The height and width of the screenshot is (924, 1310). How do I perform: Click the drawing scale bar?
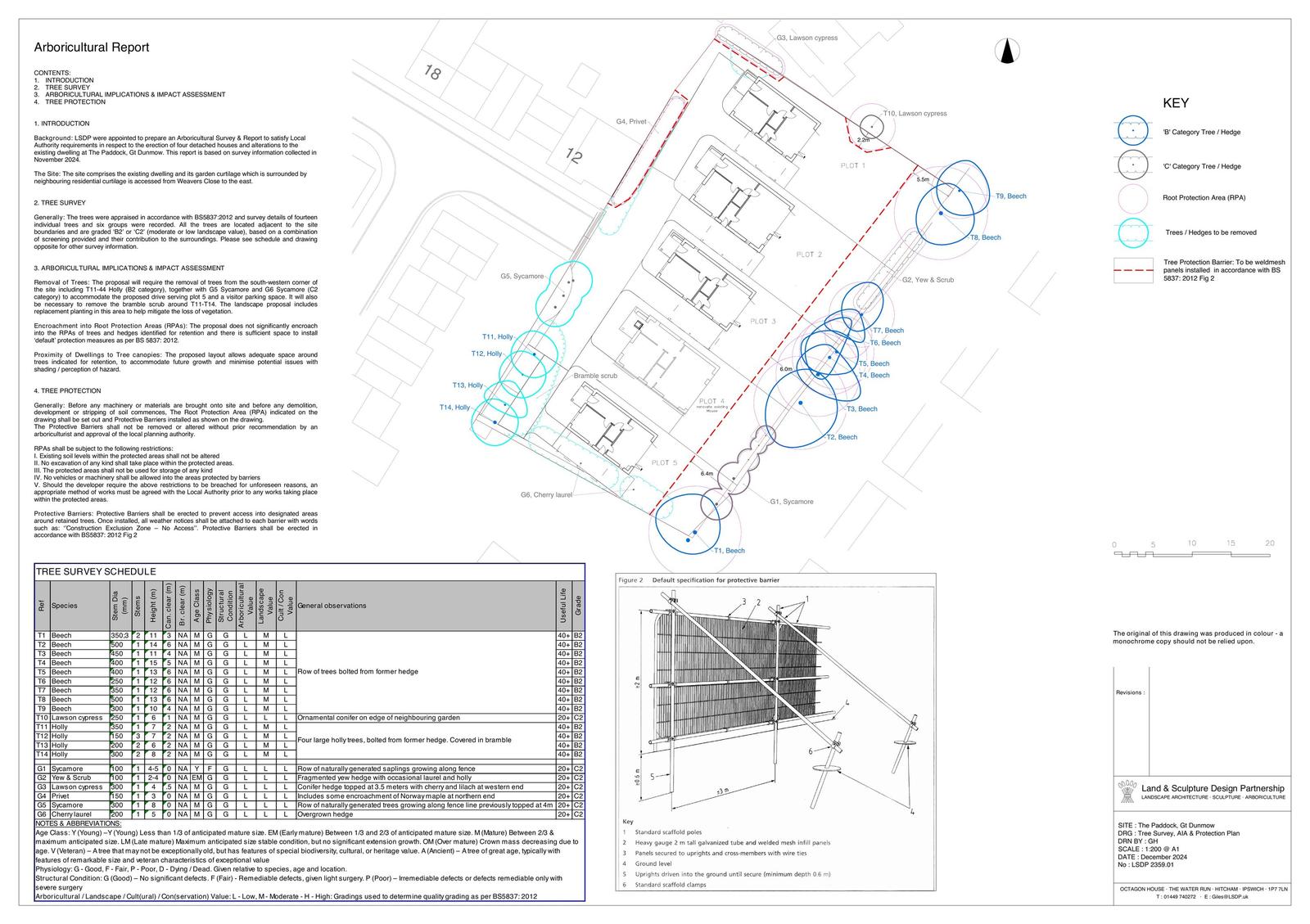1193,554
